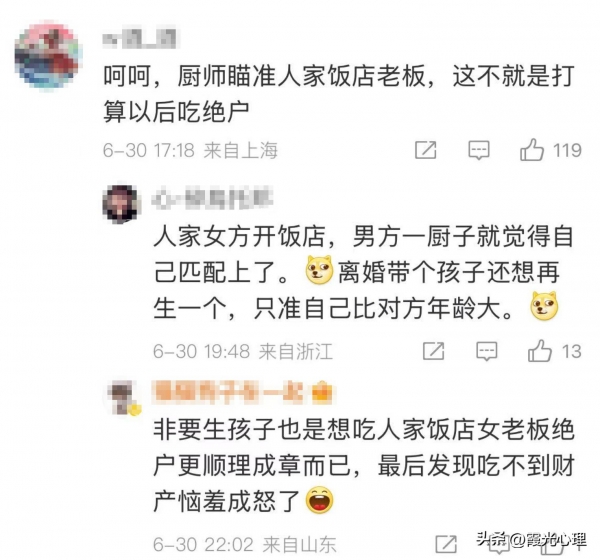This screenshot has height=560, width=600.
Task: Open the Shandong replier's small avatar
Action: coord(122,398)
